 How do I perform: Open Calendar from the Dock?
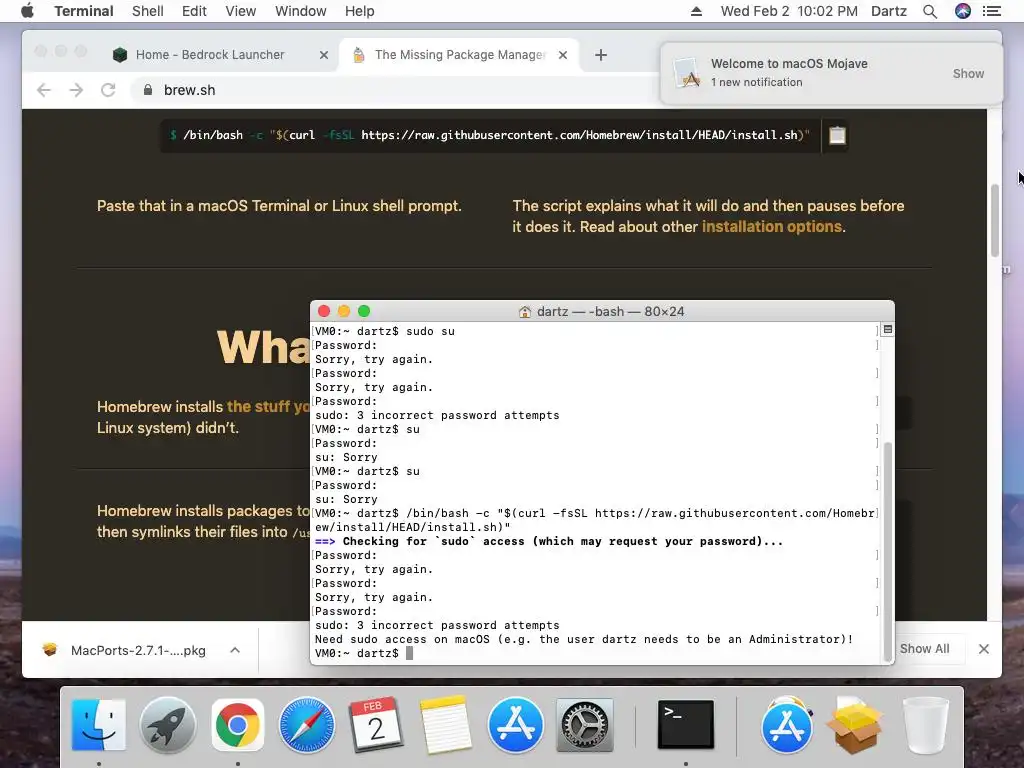tap(376, 724)
